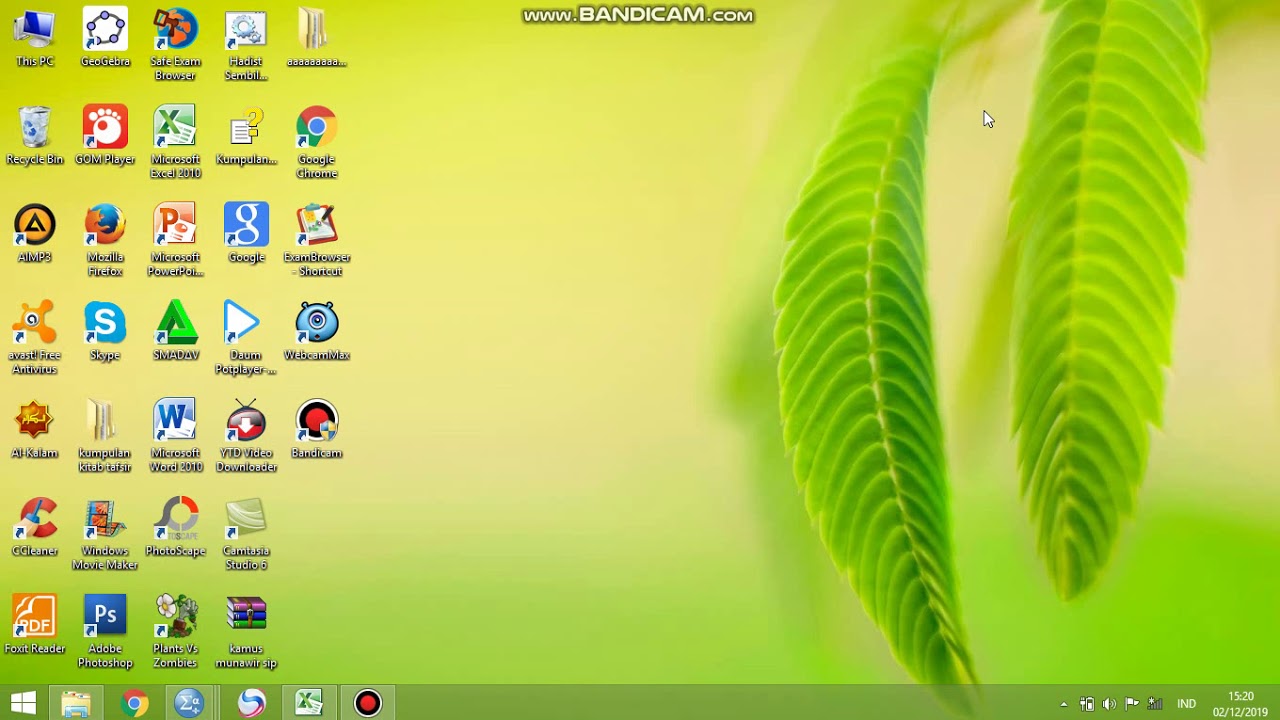Launch Camtasia Studio 6 icon
This screenshot has width=1280, height=720.
246,535
